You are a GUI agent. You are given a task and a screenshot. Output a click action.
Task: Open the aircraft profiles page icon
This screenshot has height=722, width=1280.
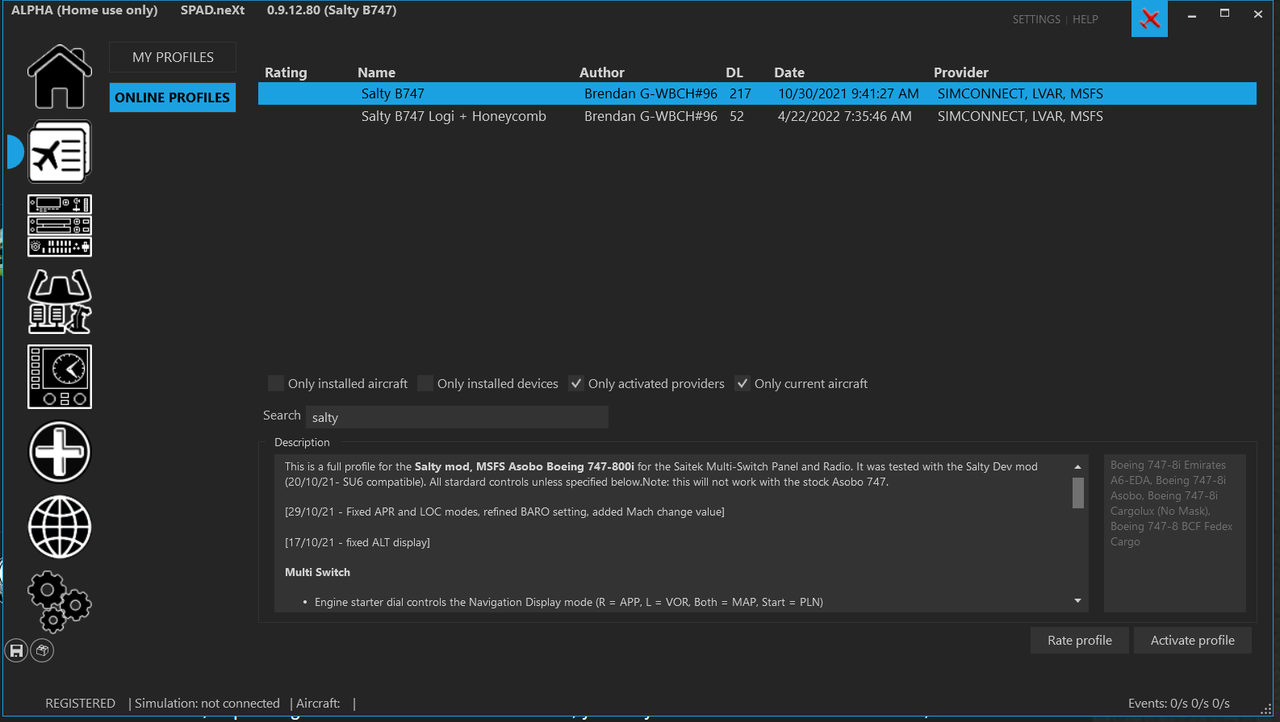pyautogui.click(x=60, y=152)
